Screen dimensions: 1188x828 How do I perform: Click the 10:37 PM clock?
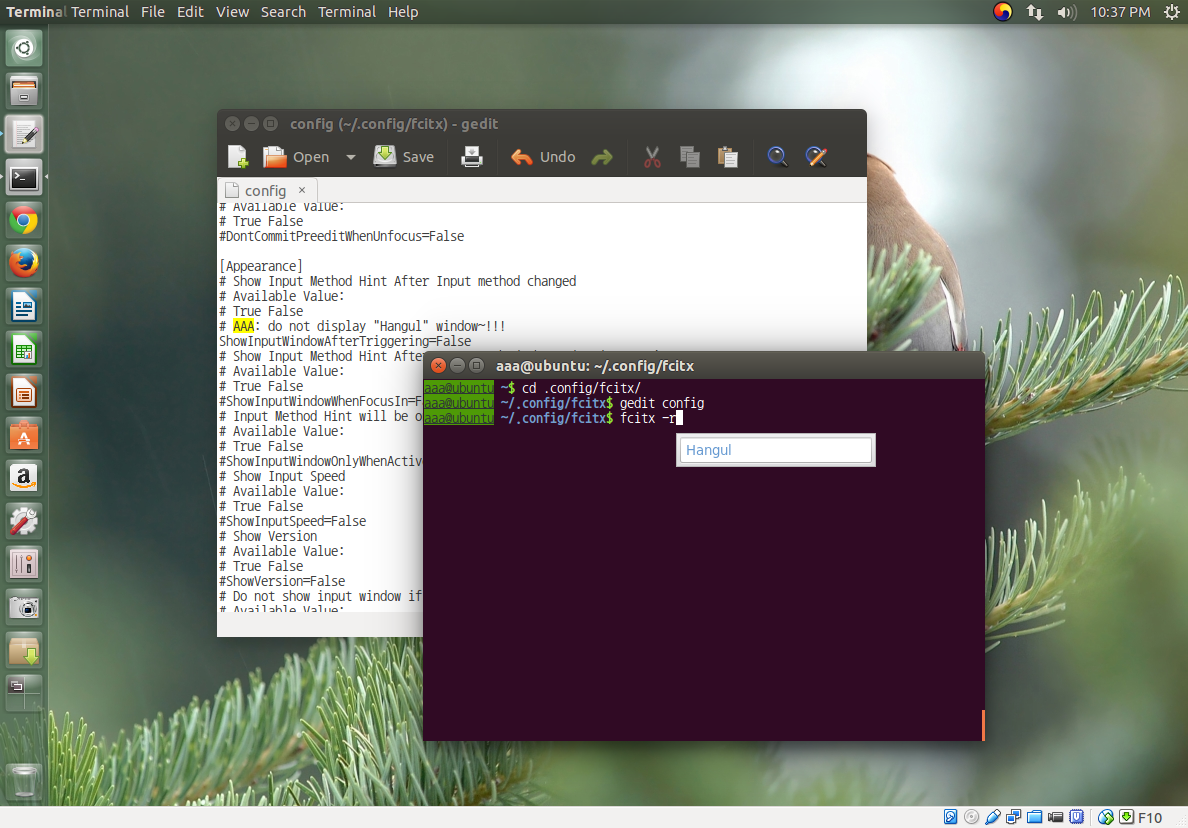coord(1120,12)
